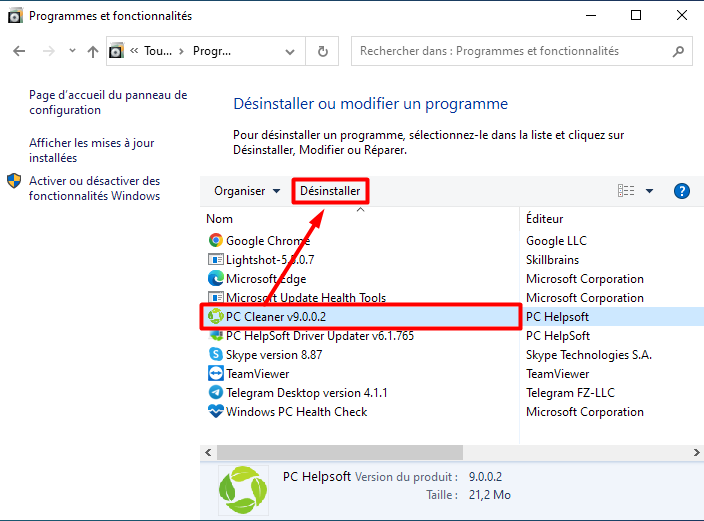Click the Éditeur column header
This screenshot has height=521, width=704.
[x=544, y=219]
